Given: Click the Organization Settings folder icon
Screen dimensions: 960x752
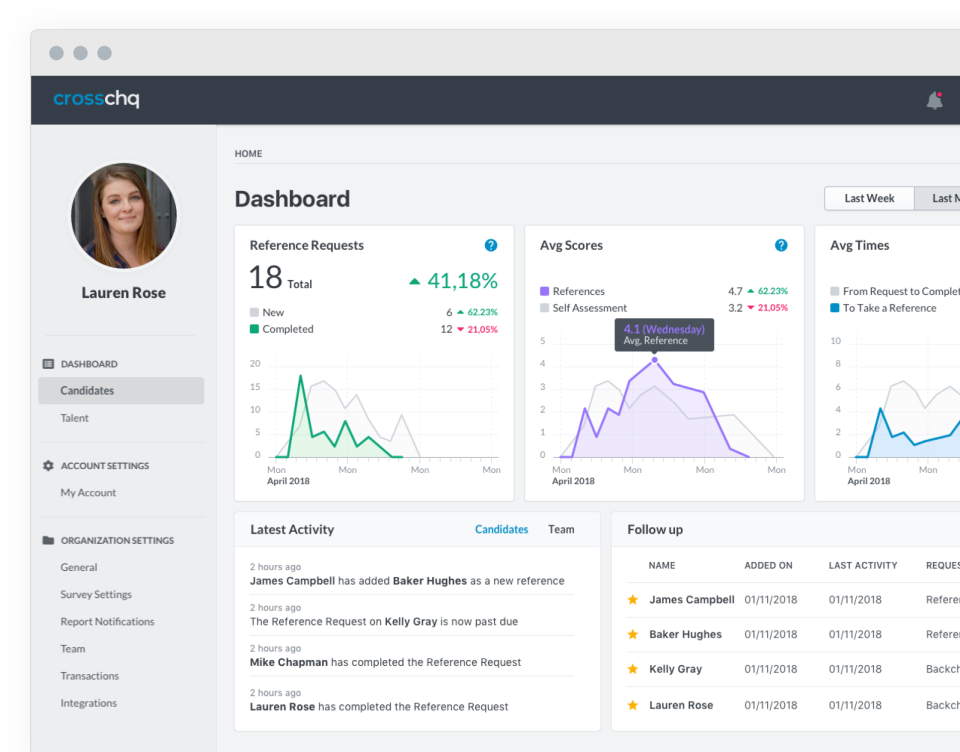Looking at the screenshot, I should tap(48, 540).
